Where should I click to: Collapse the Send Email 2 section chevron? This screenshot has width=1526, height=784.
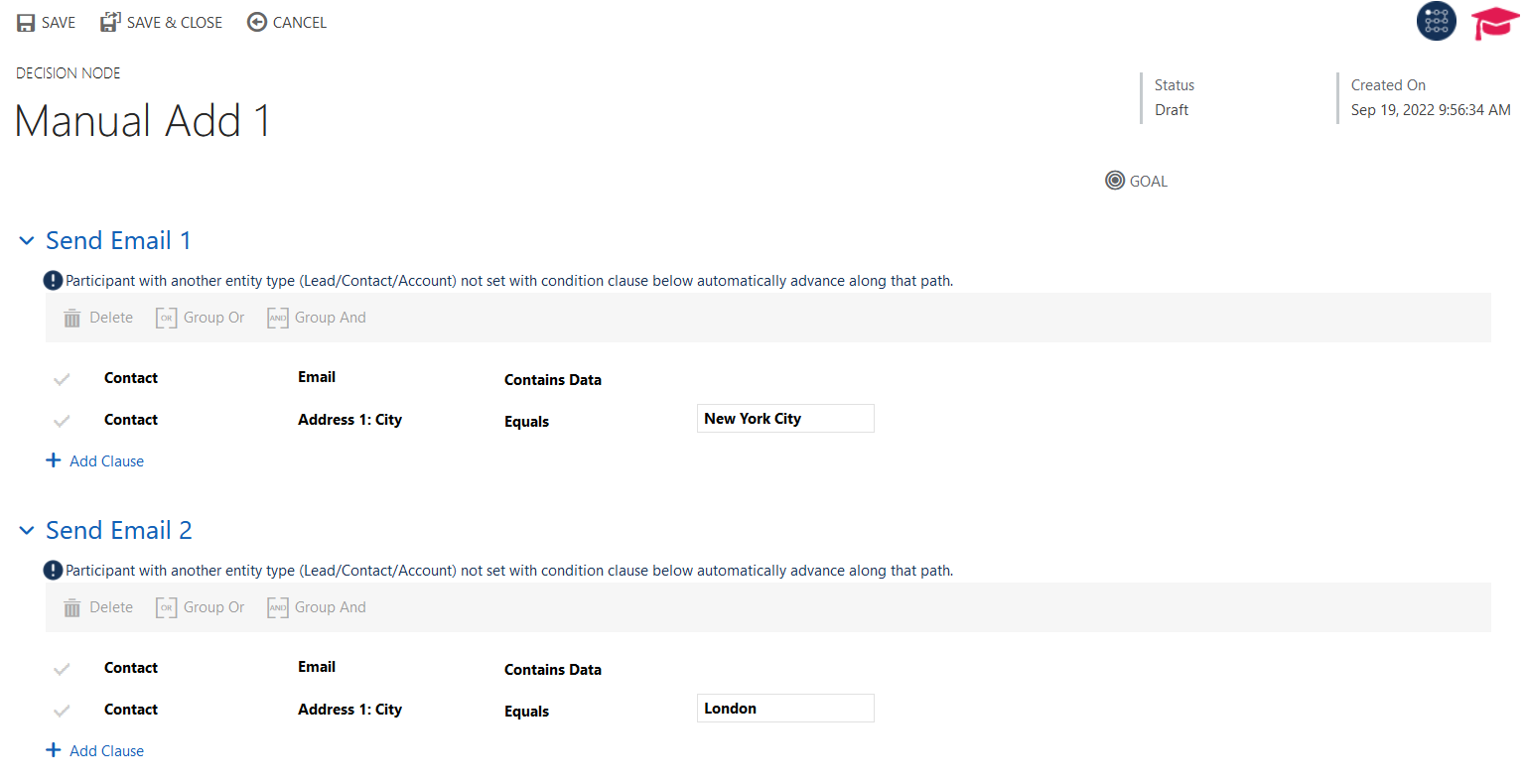27,530
